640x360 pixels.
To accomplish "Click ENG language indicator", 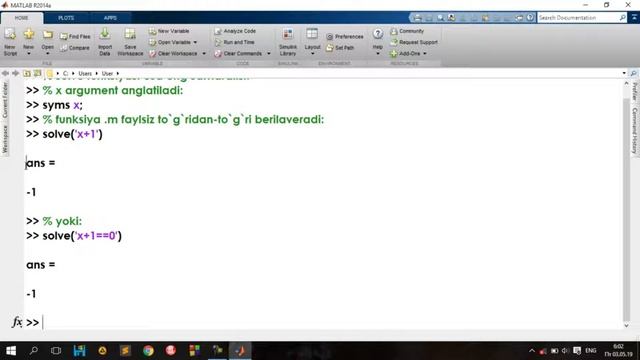I will pos(591,351).
